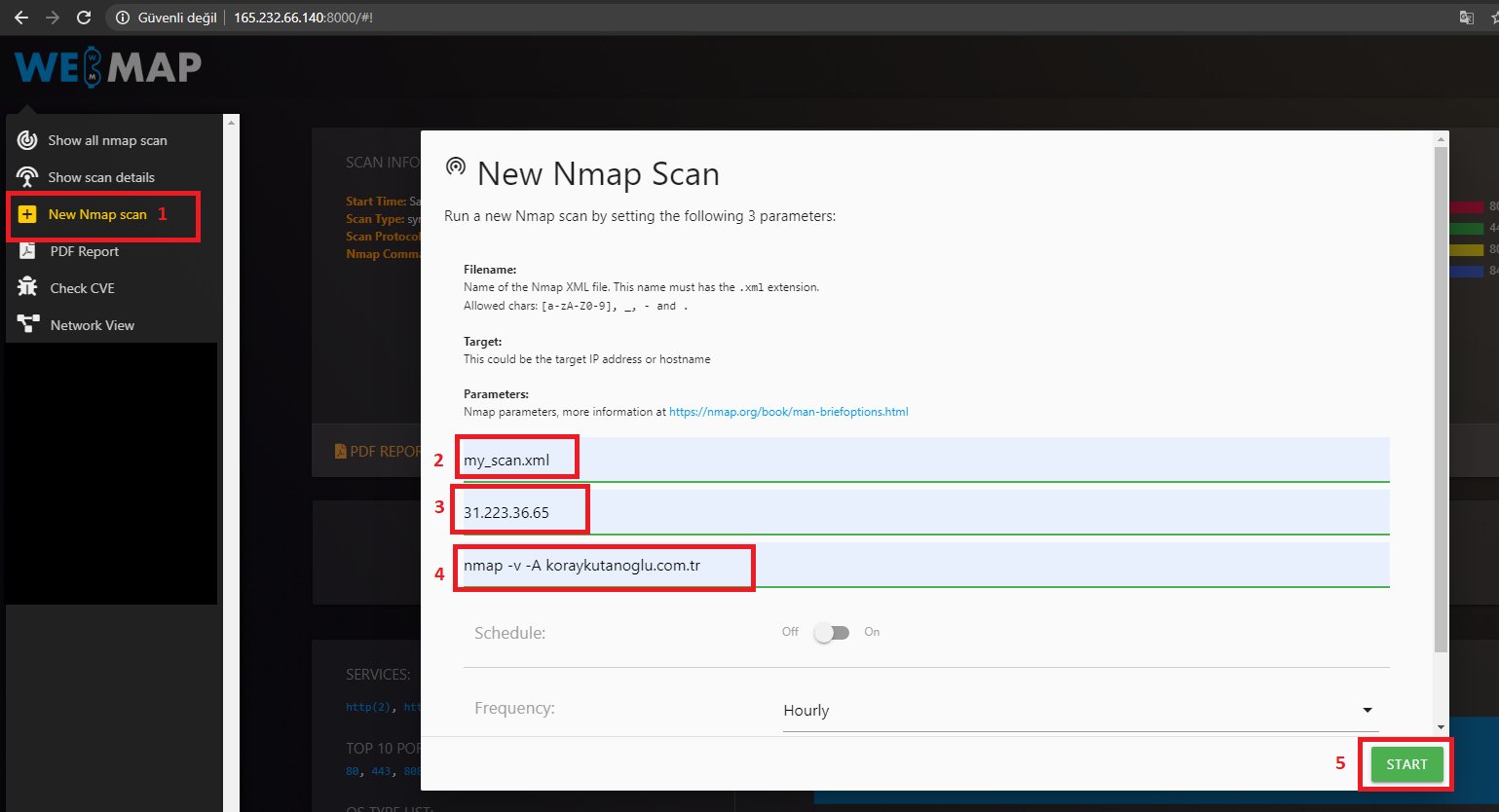Enable the Schedule toggle

tap(832, 632)
